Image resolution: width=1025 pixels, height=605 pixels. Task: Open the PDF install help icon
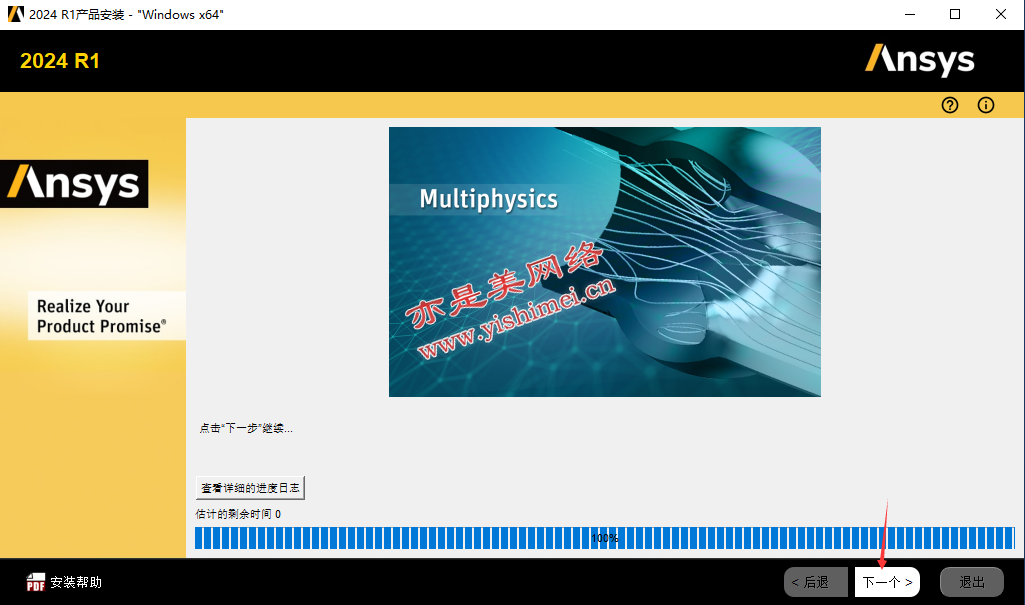pyautogui.click(x=36, y=582)
